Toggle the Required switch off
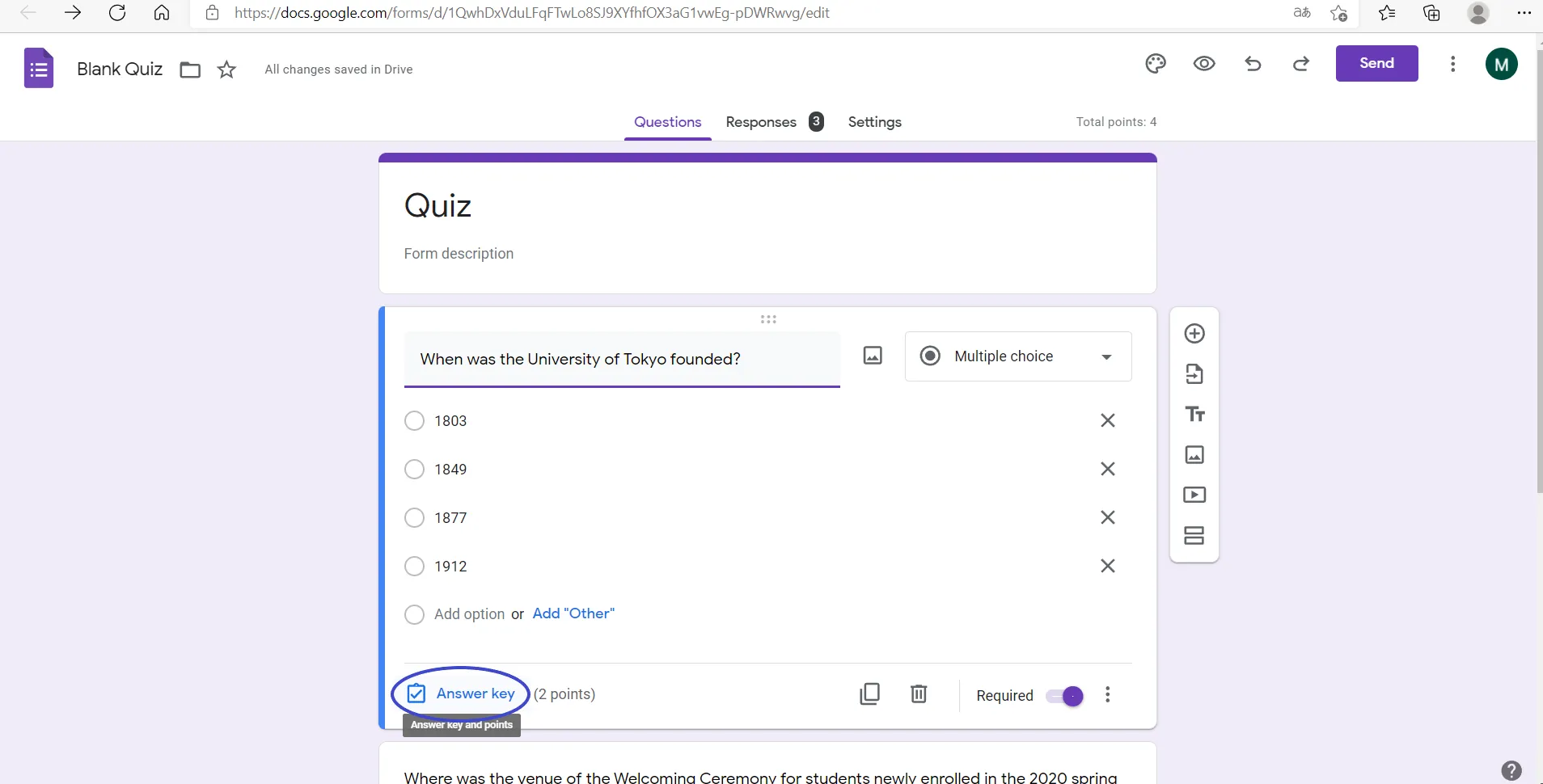 point(1064,696)
